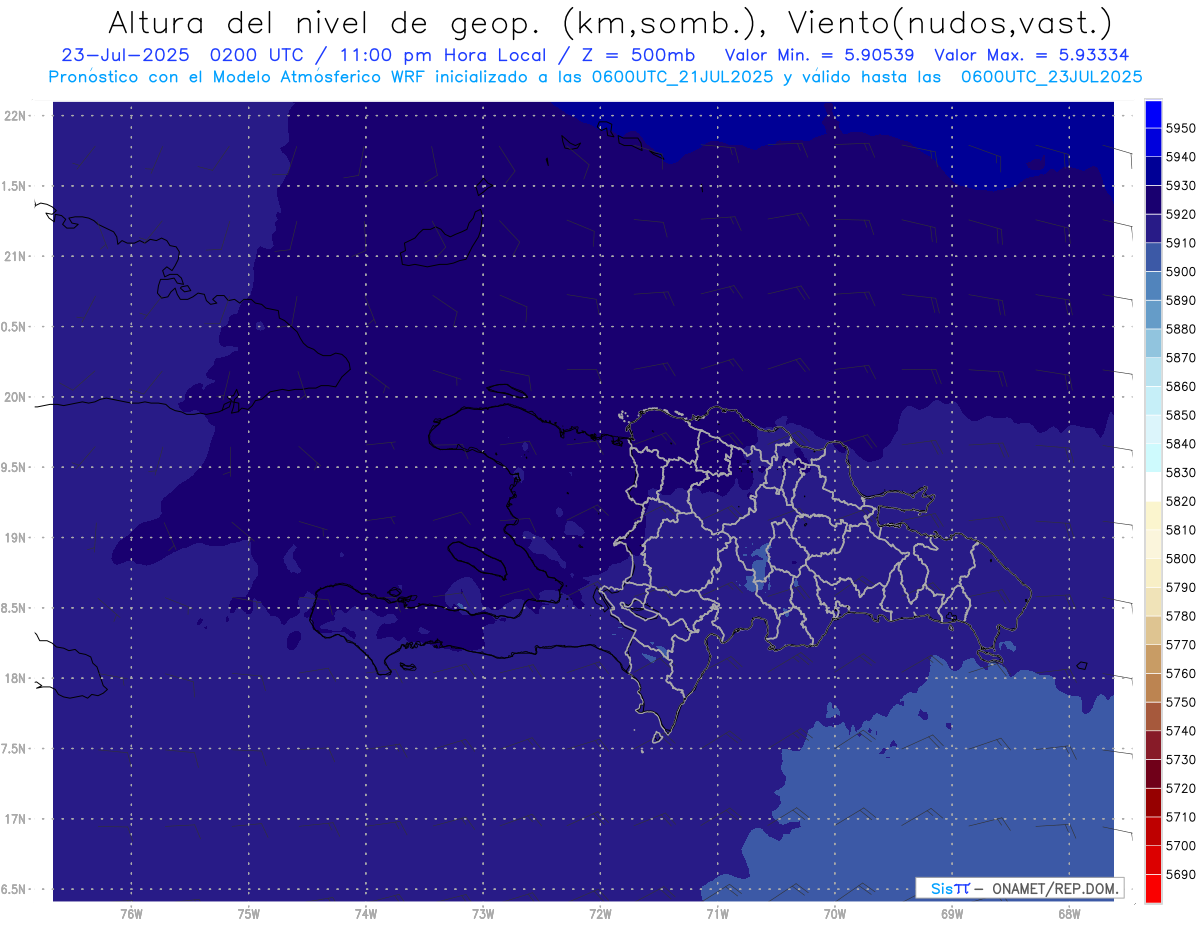The image size is (1200, 927).
Task: Click the 5910 colorbar label
Action: tap(1181, 242)
